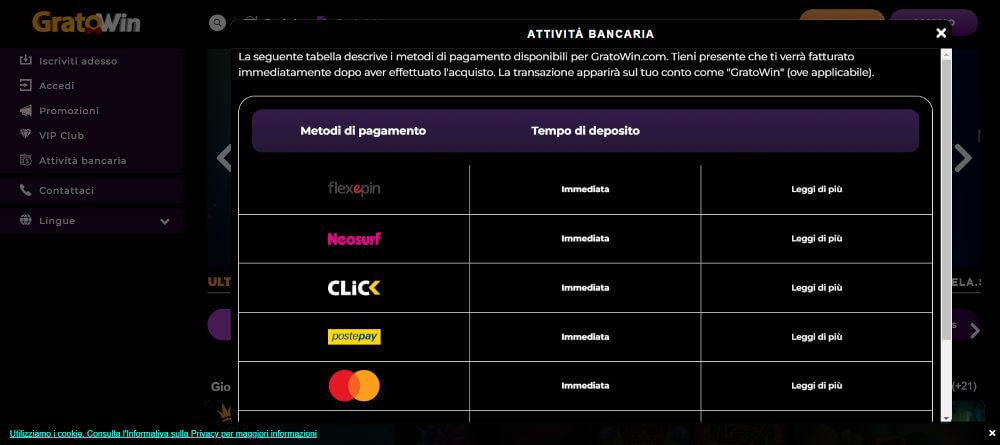
Task: Open Promozioni in the sidebar
Action: pyautogui.click(x=68, y=111)
